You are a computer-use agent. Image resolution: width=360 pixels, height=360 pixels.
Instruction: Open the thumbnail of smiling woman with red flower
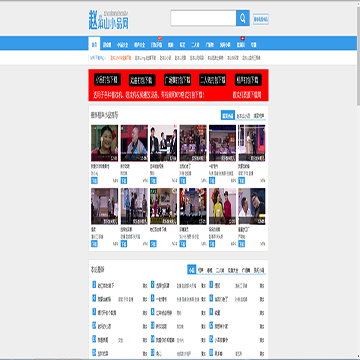tap(104, 143)
